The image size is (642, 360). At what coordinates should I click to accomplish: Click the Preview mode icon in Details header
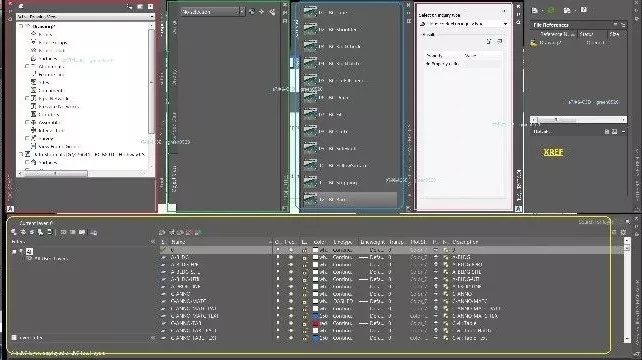click(x=615, y=131)
